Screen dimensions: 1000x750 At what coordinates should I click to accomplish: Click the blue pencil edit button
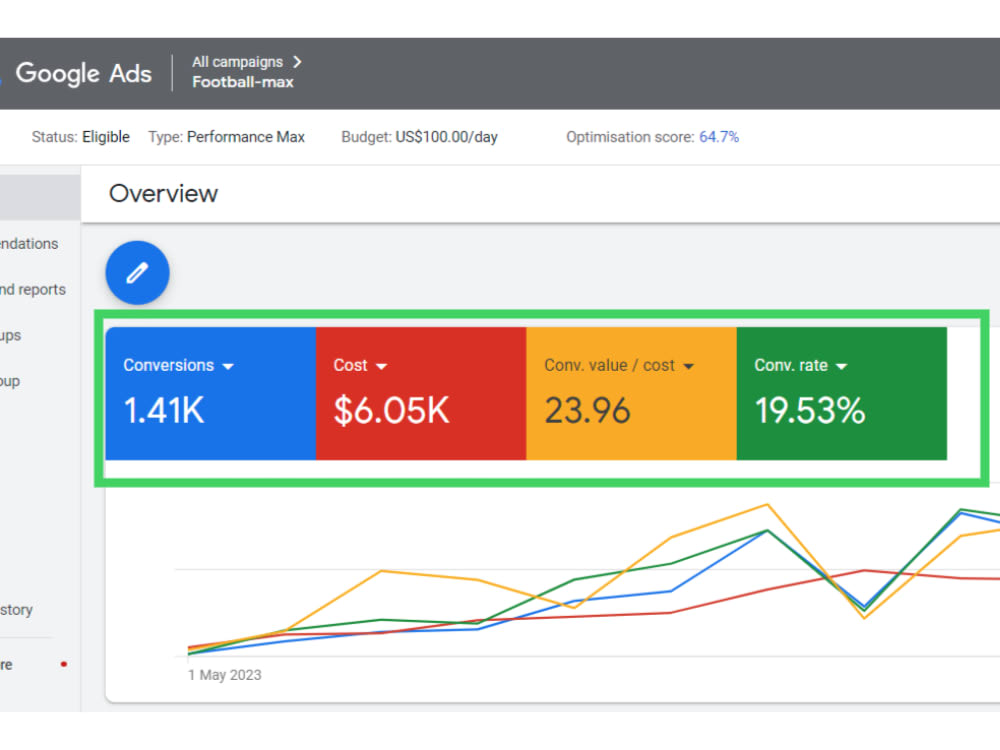coord(136,272)
